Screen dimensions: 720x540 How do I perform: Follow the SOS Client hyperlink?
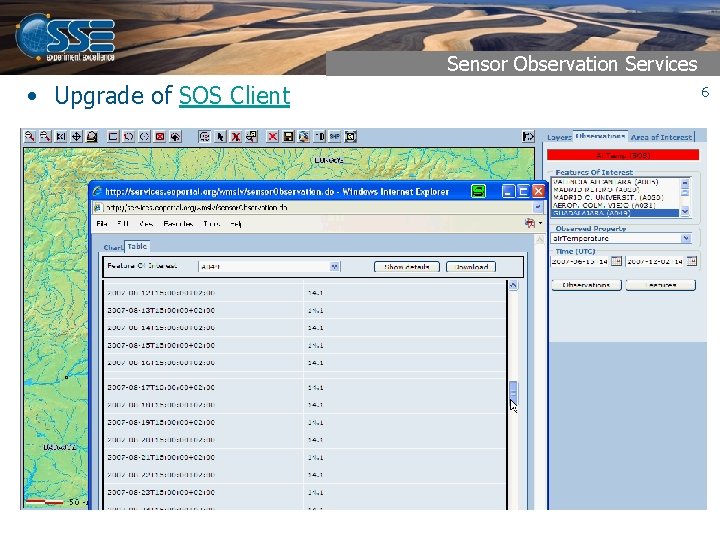[234, 96]
